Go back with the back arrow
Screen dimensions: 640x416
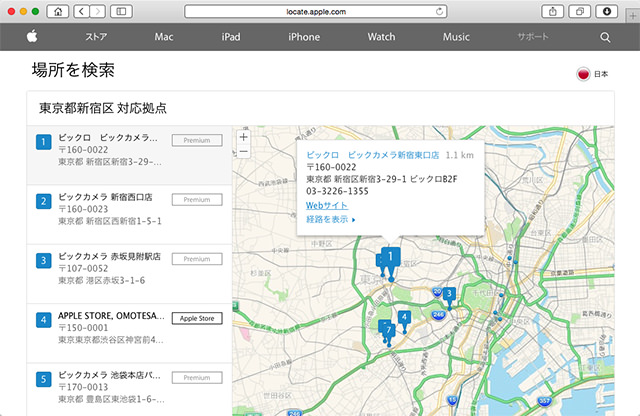(81, 11)
